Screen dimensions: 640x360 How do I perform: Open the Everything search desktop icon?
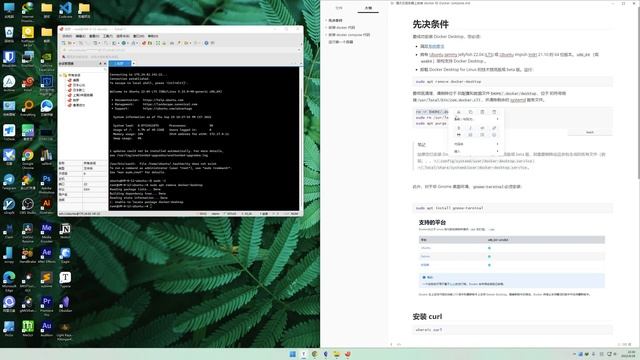[x=28, y=108]
